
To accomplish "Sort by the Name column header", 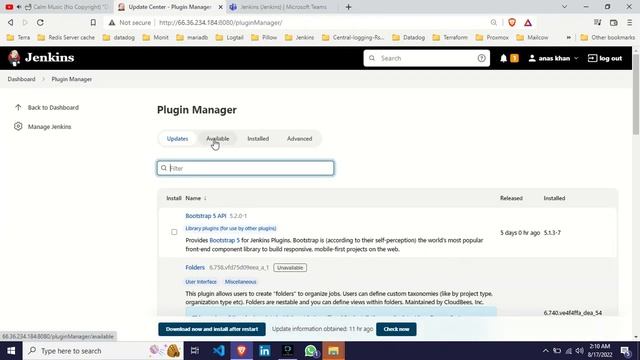I will pyautogui.click(x=196, y=198).
